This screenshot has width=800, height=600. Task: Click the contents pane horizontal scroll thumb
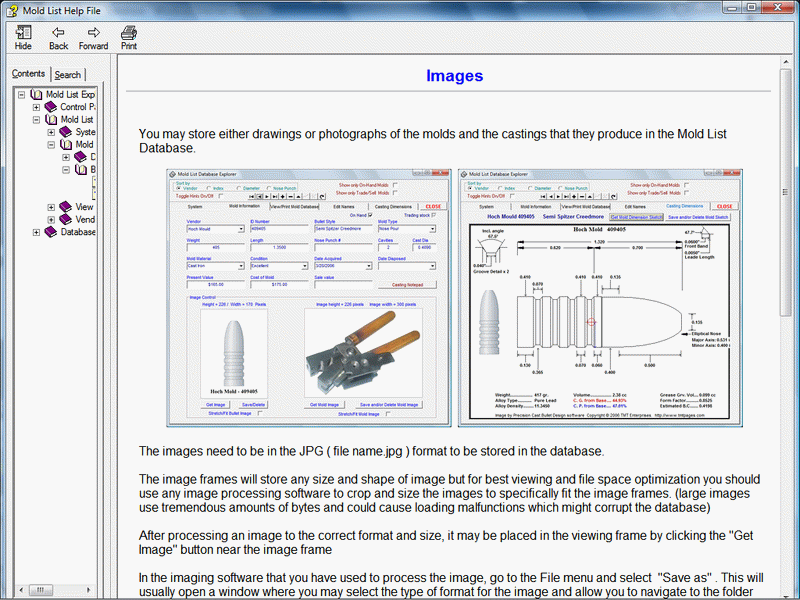pos(41,590)
